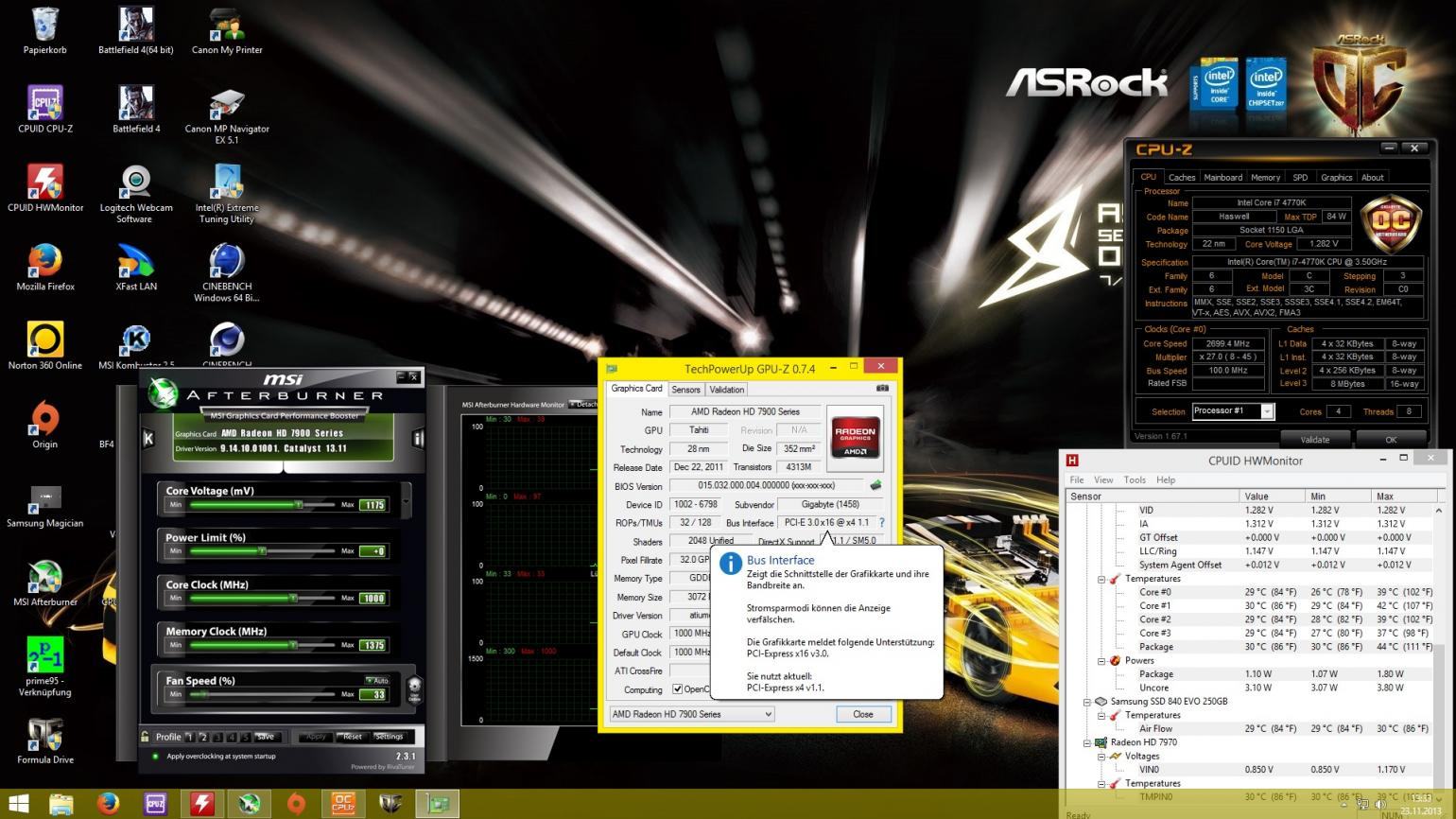Screen dimensions: 1456x819
Task: Open File Explorer from taskbar
Action: (61, 804)
